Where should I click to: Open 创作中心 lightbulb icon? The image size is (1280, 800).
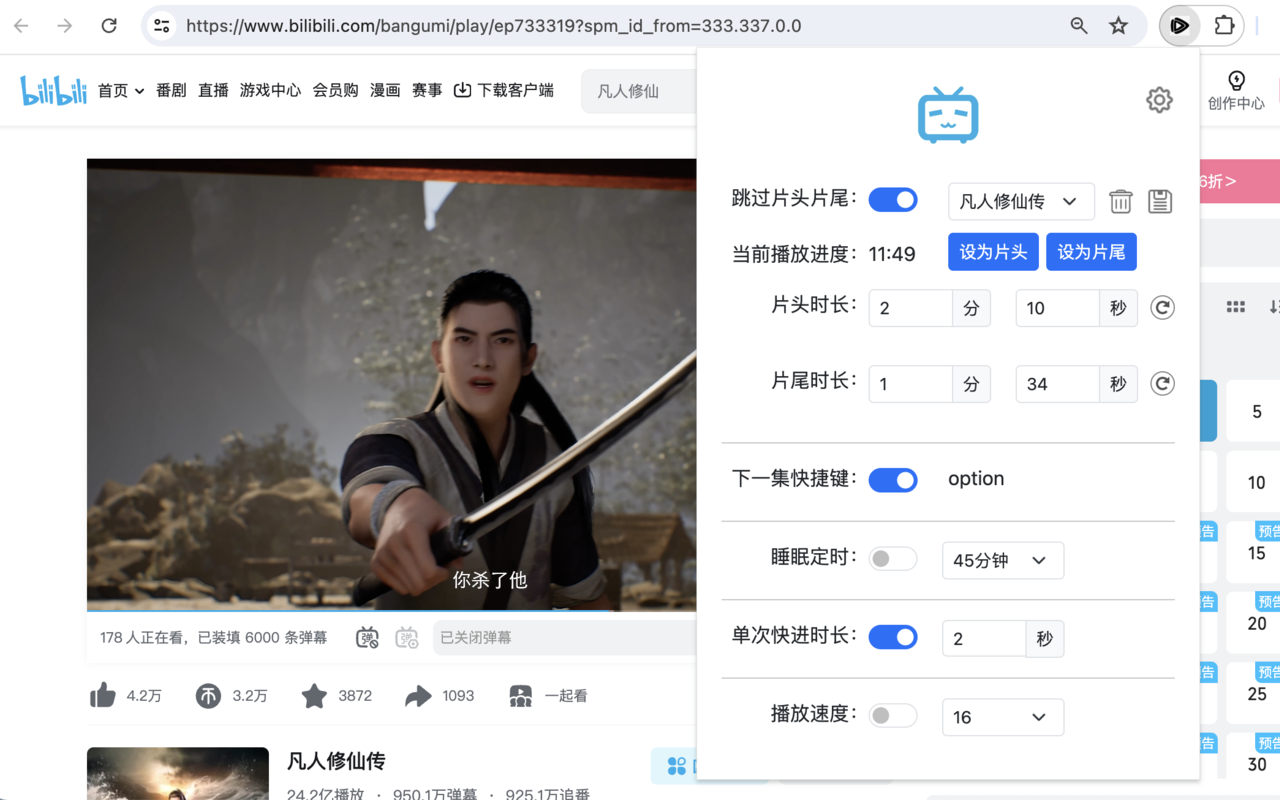[1236, 81]
